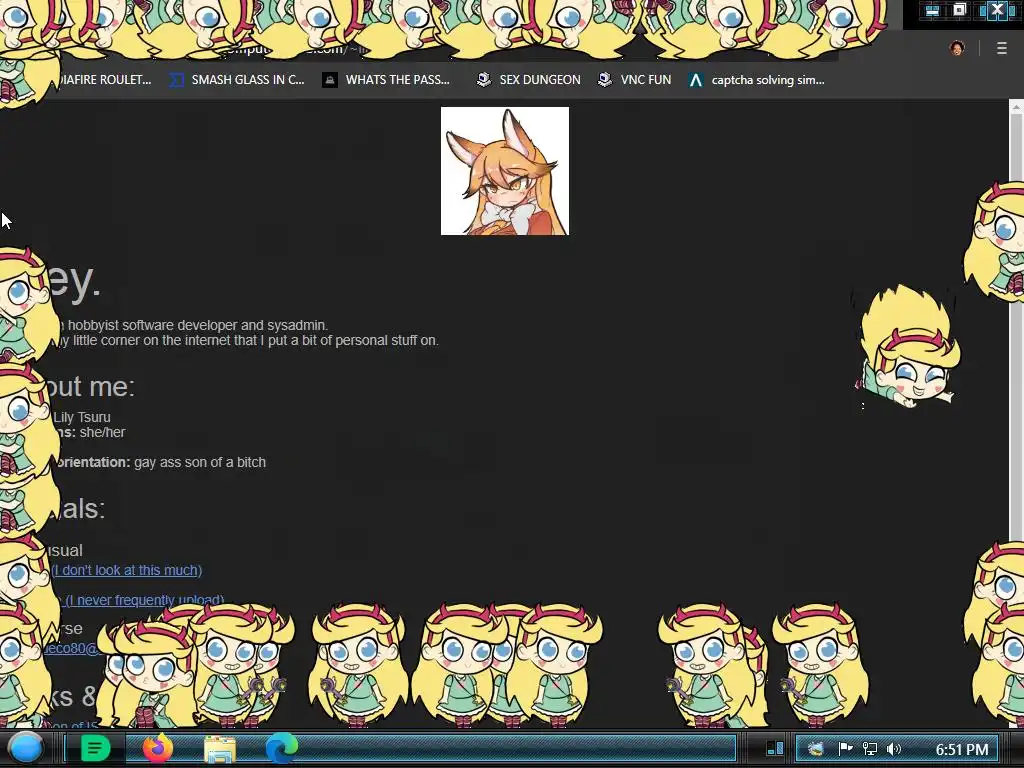1024x768 pixels.
Task: Open the SEX DUNGEON bookmark
Action: 528,80
